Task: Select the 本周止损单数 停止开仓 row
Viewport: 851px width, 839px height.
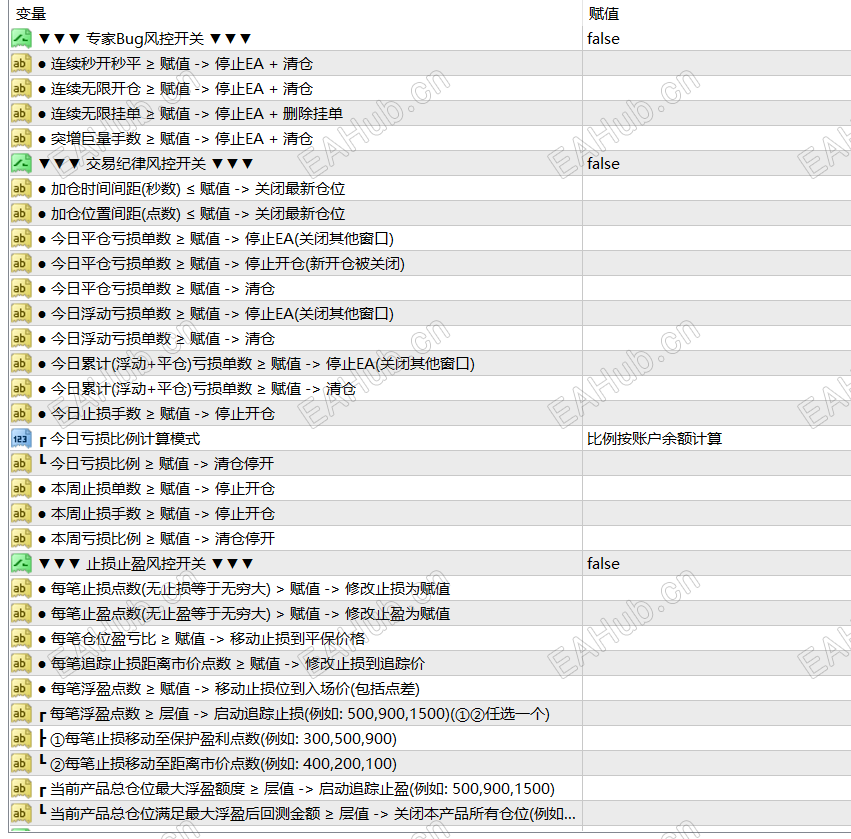Action: 157,488
